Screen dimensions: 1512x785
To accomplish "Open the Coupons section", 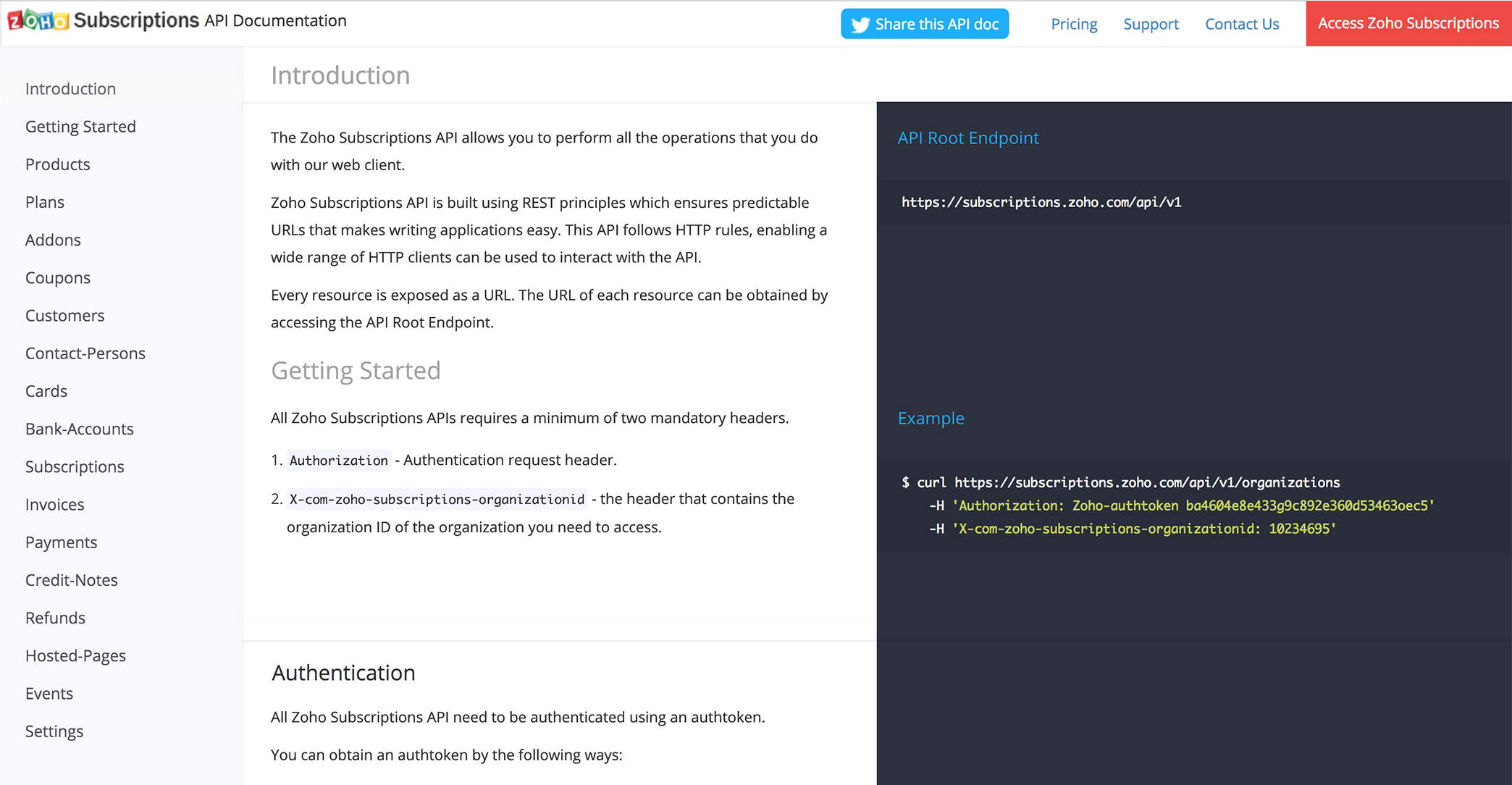I will point(57,277).
